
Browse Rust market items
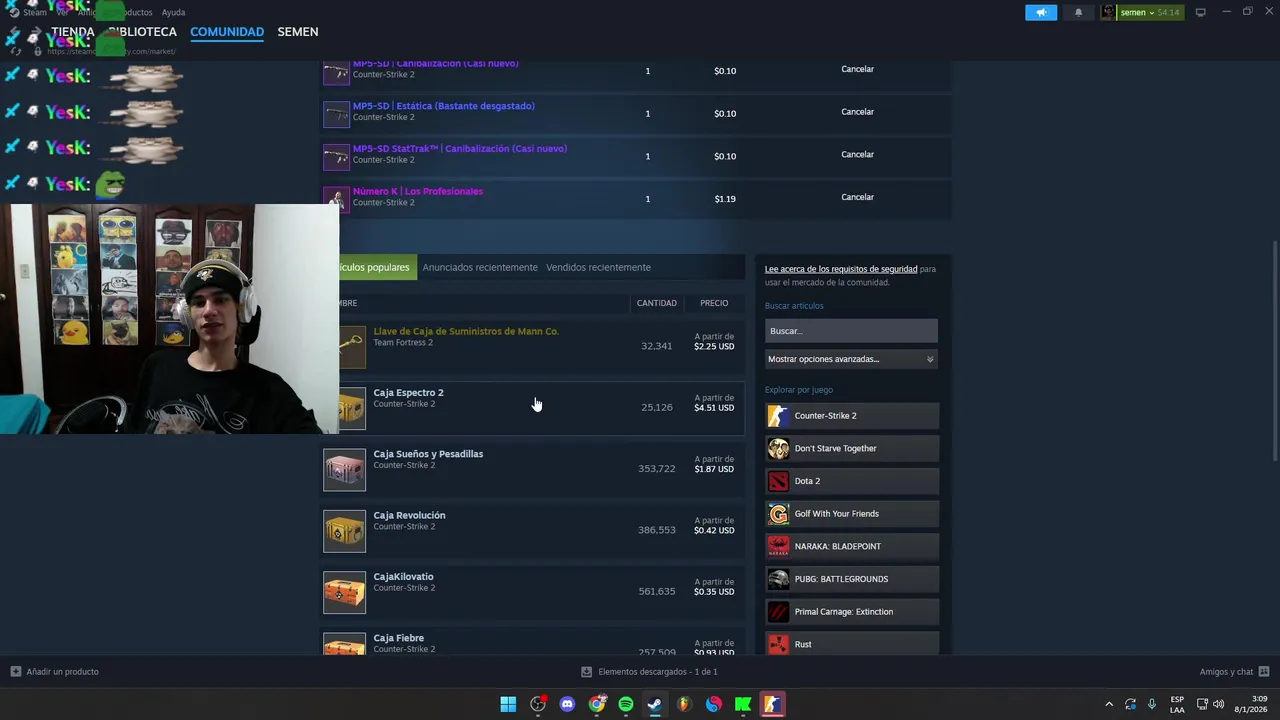[x=852, y=643]
